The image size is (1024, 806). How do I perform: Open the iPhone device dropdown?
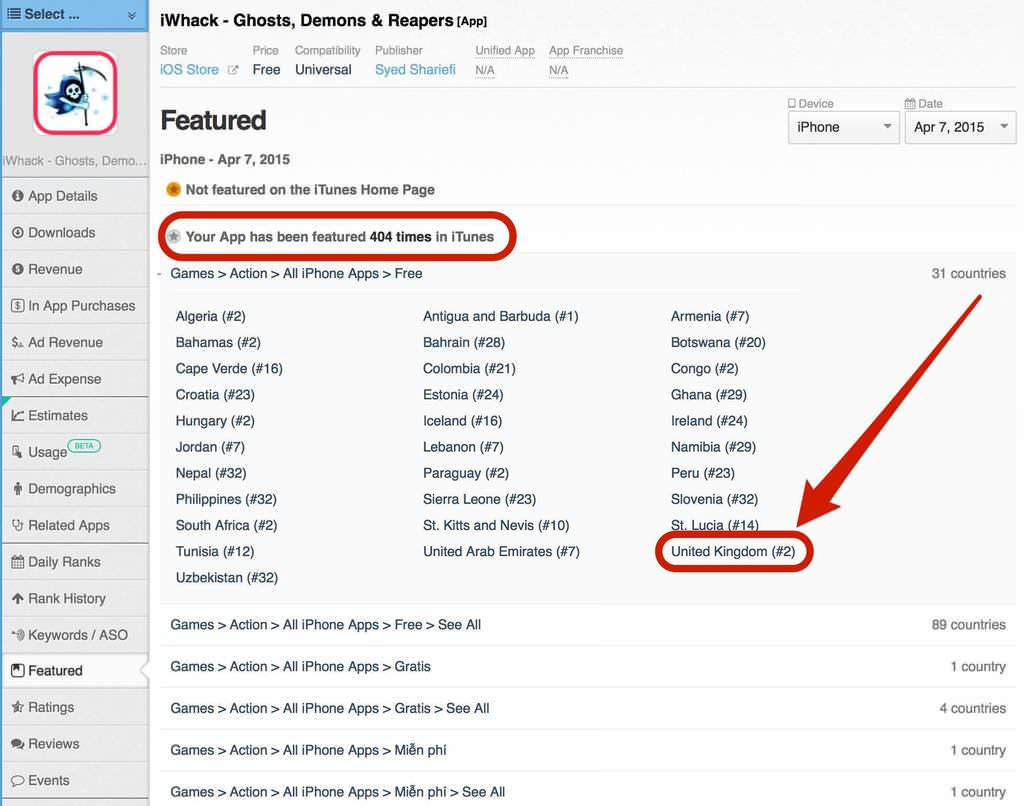(843, 127)
